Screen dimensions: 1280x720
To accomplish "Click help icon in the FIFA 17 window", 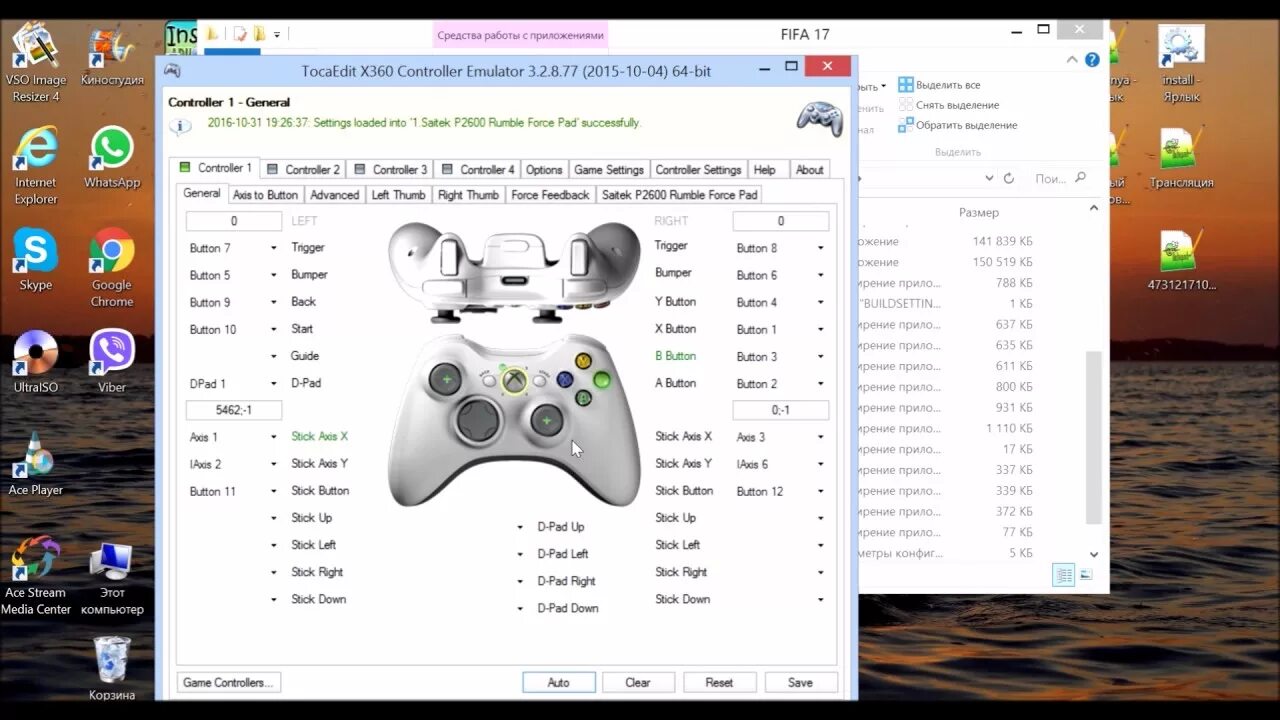I will point(1092,60).
